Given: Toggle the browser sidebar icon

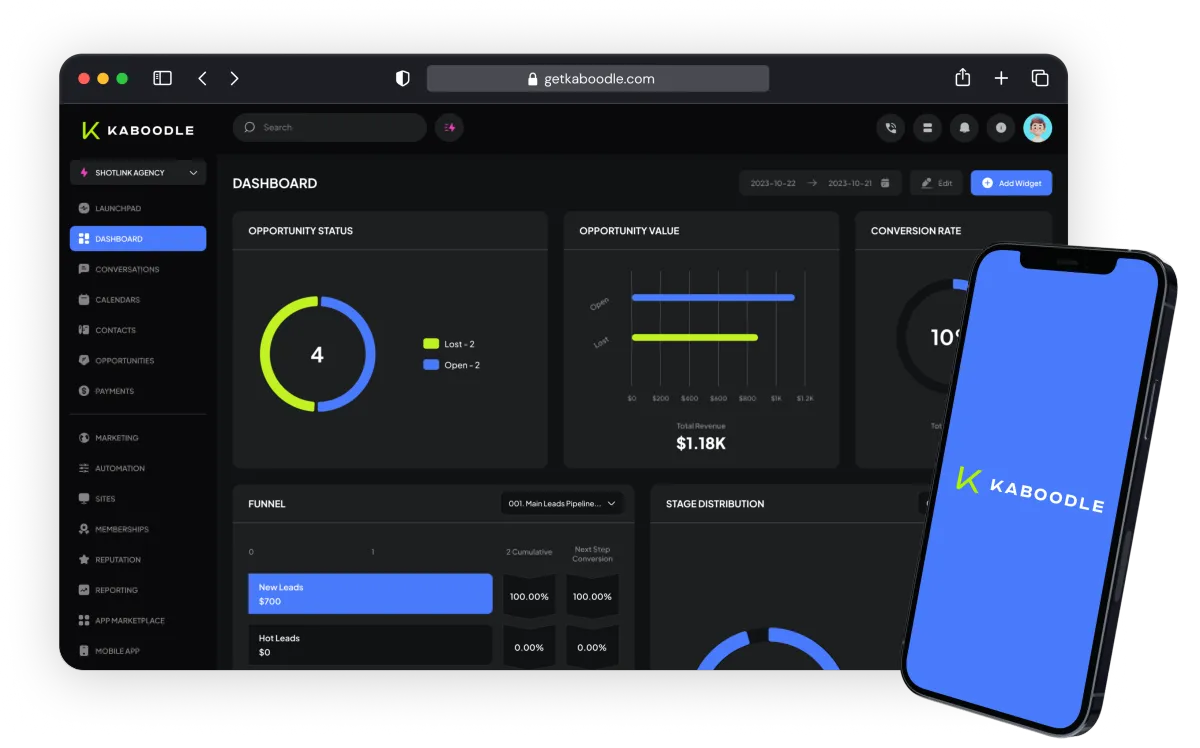Looking at the screenshot, I should tap(162, 78).
